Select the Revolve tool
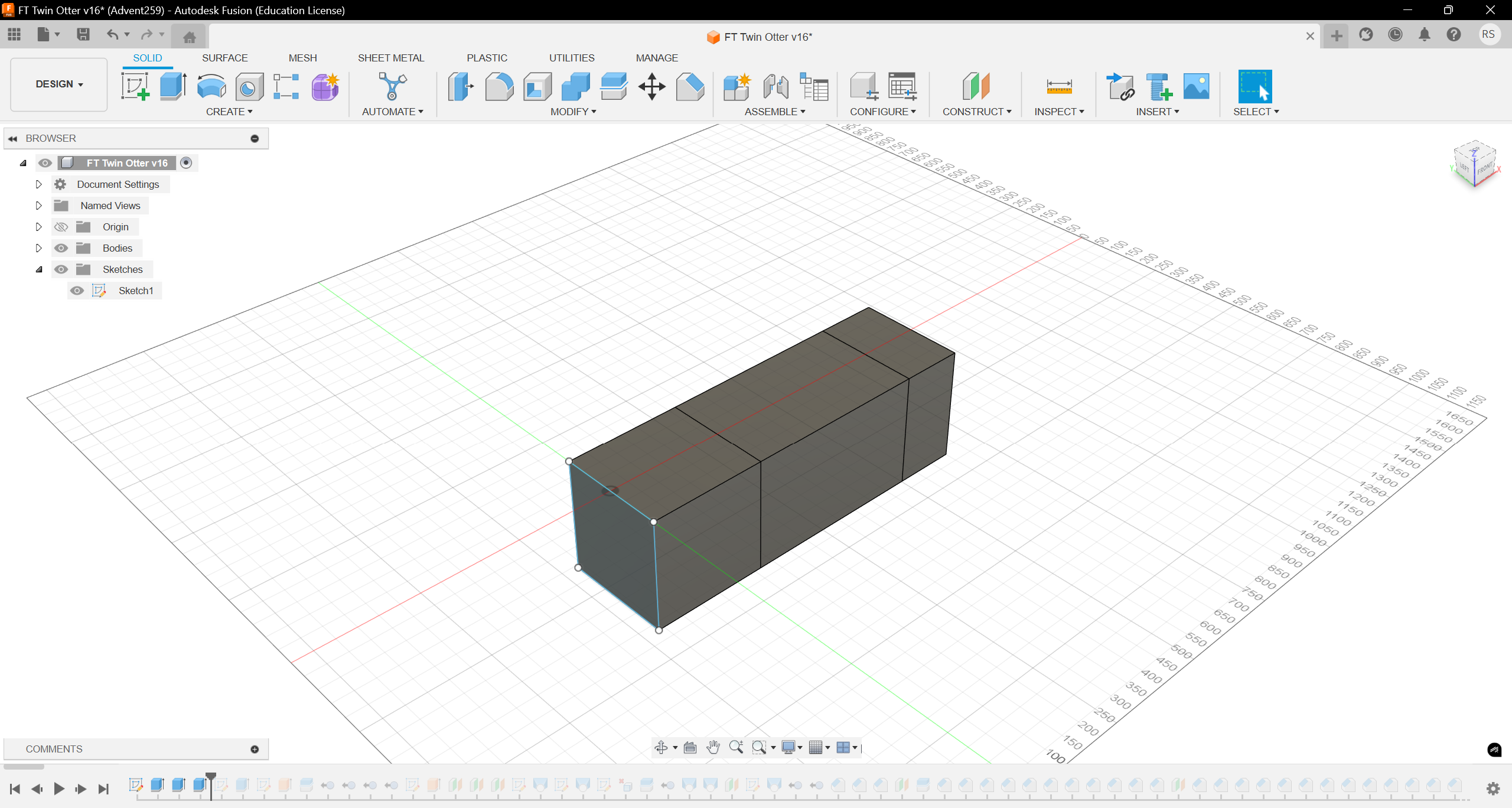 point(211,86)
